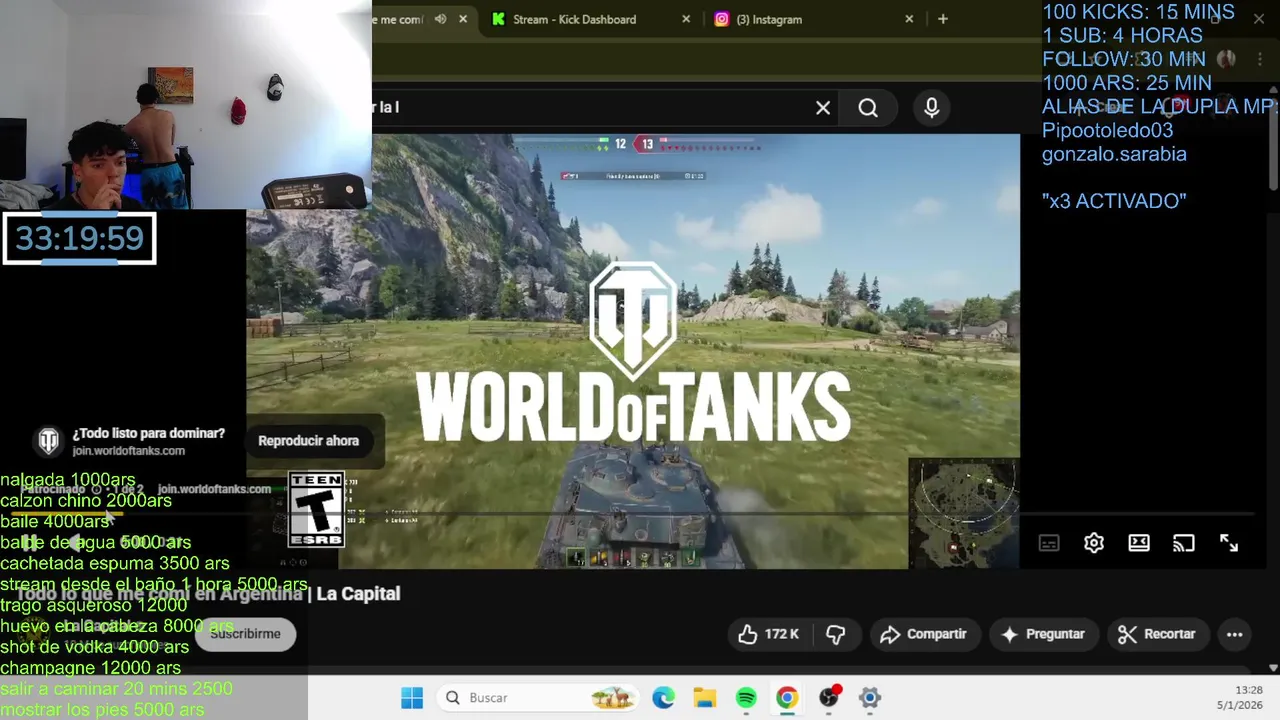Image resolution: width=1280 pixels, height=720 pixels.
Task: Open File Explorer from taskbar
Action: (705, 698)
